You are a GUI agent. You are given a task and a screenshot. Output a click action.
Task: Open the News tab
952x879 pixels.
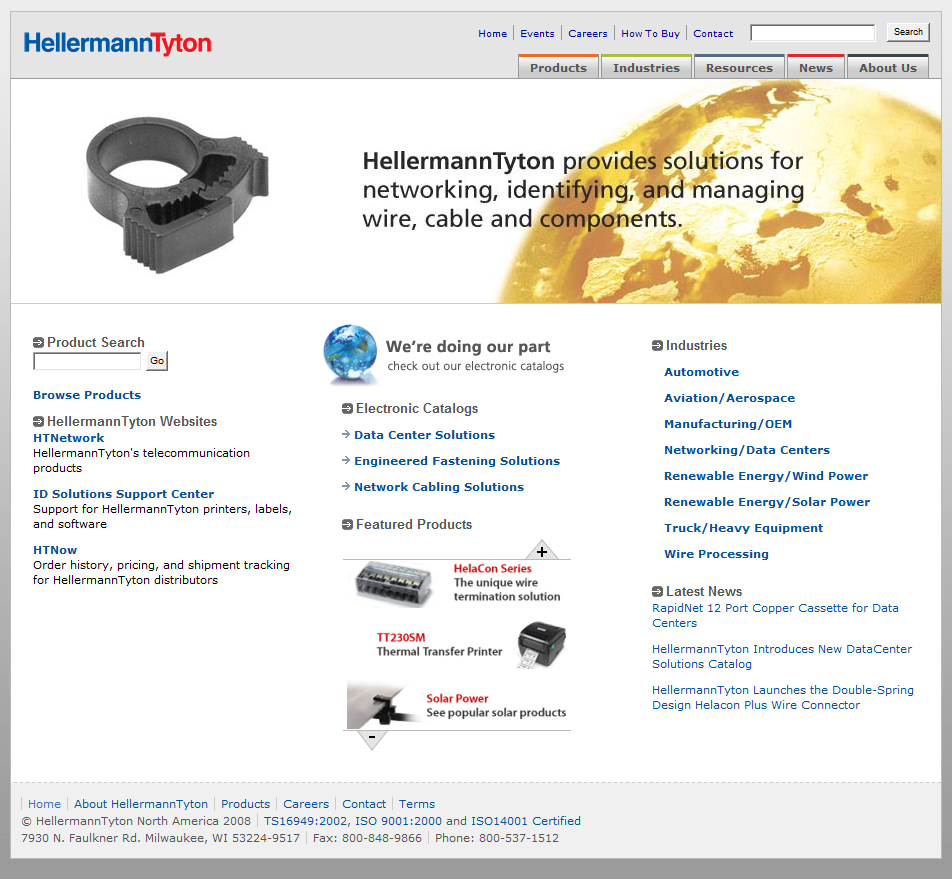[815, 67]
